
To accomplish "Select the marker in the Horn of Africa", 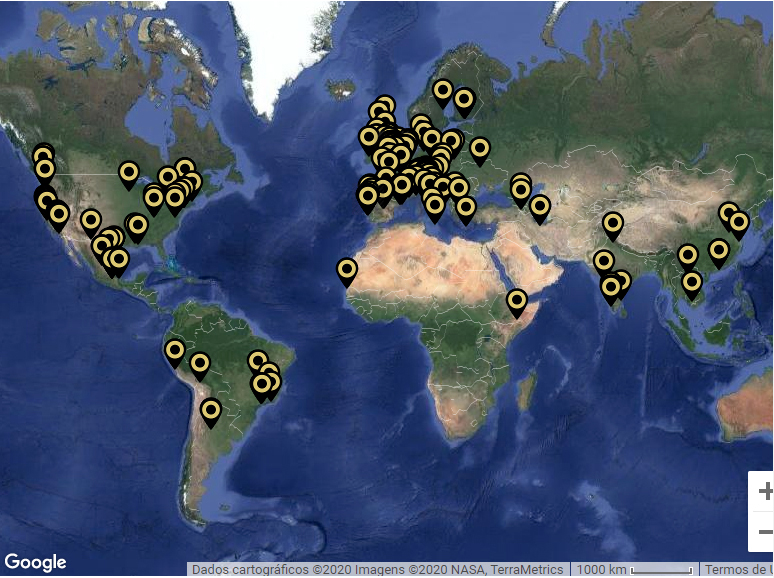I will [x=517, y=303].
